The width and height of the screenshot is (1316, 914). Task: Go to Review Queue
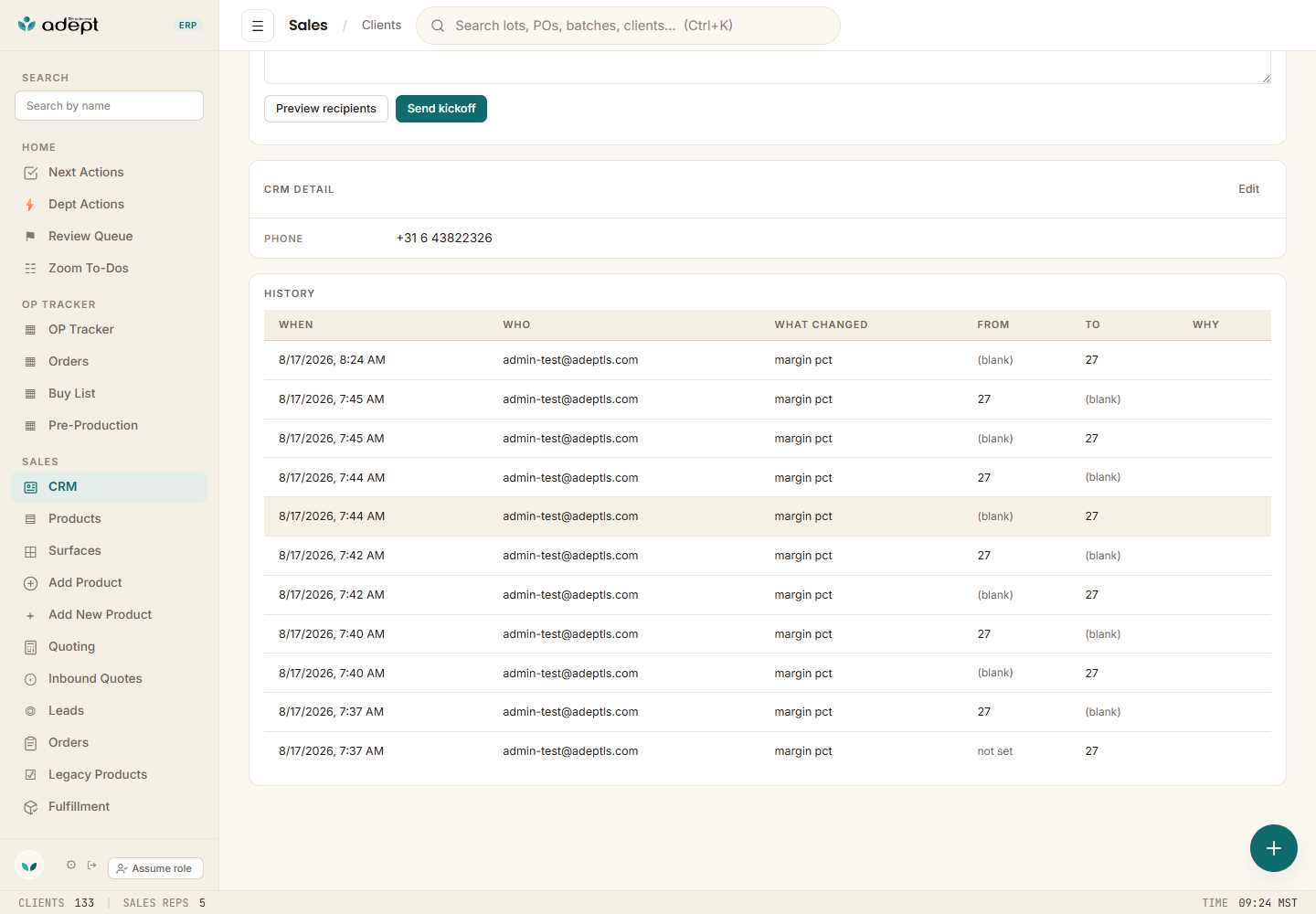110,236
